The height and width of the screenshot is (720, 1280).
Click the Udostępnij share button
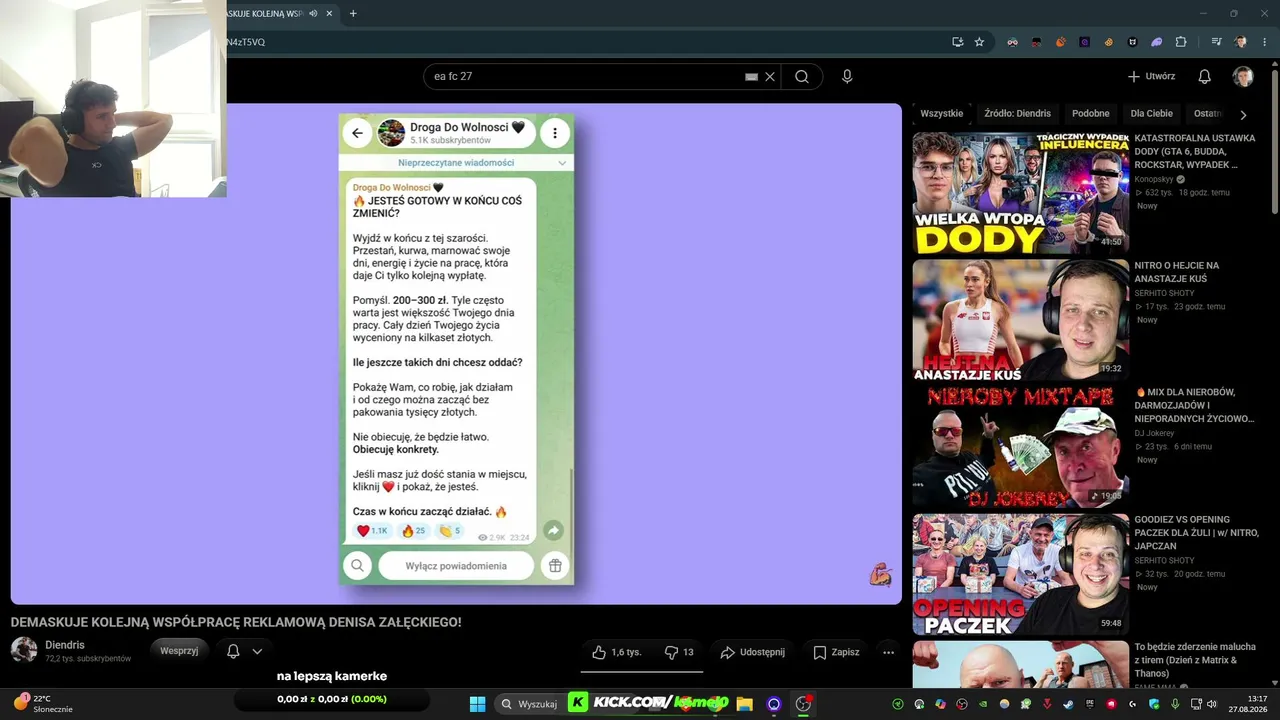tap(752, 652)
